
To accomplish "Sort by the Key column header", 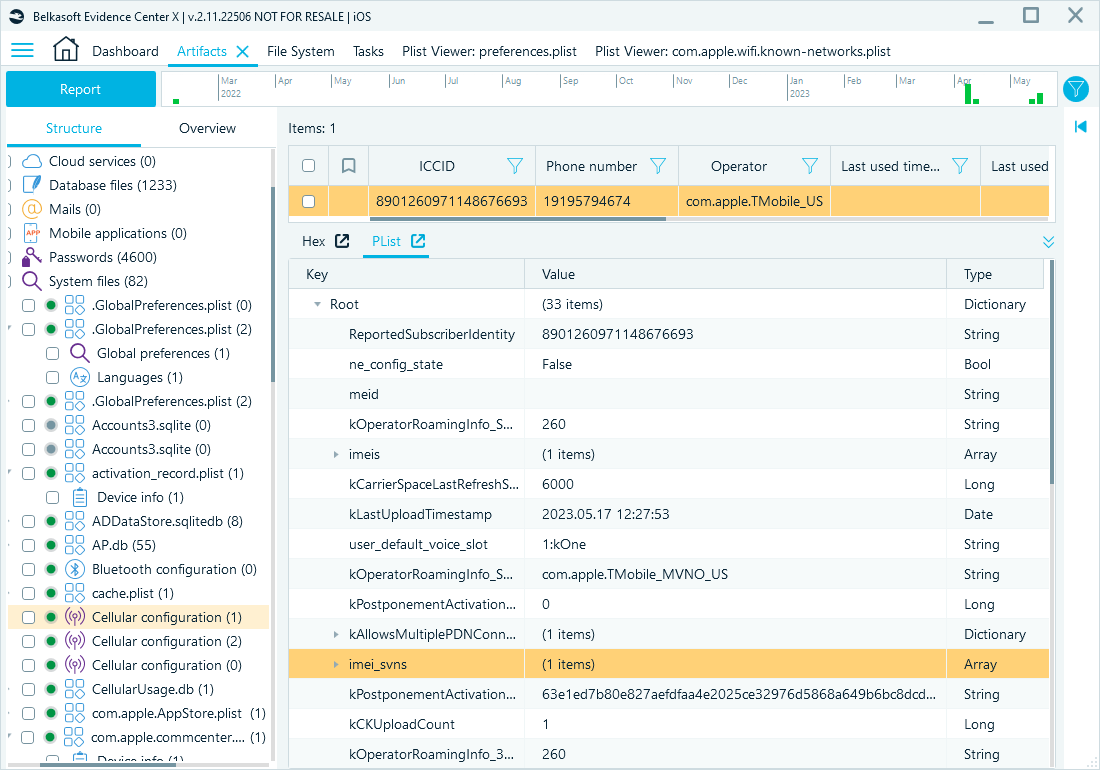I will [x=406, y=274].
